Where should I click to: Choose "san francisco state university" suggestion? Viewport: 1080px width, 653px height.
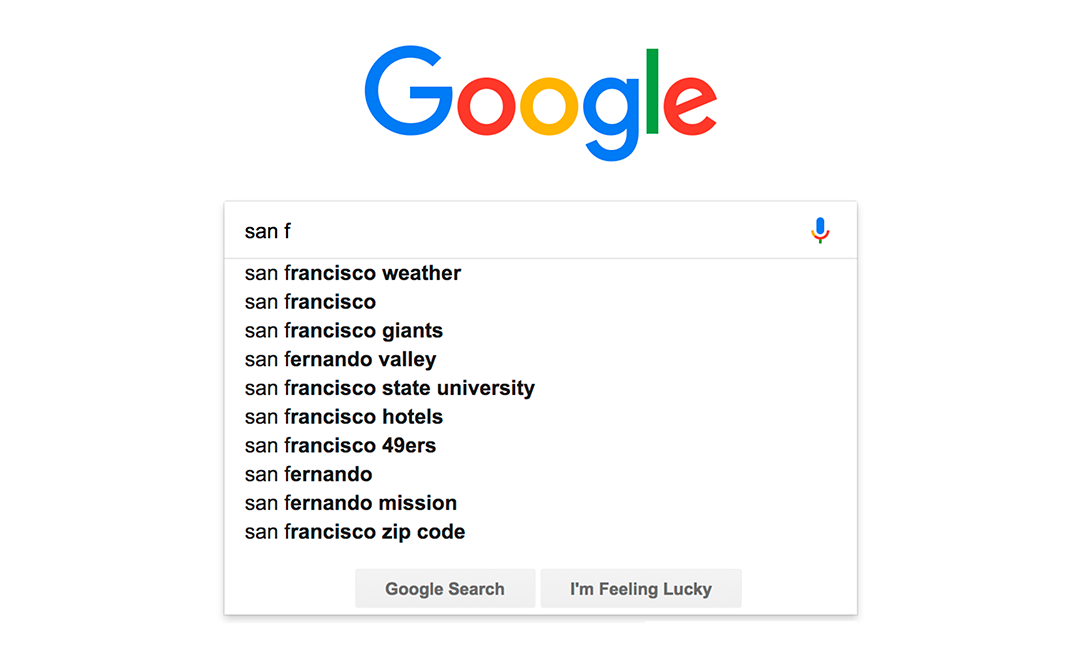click(x=389, y=388)
